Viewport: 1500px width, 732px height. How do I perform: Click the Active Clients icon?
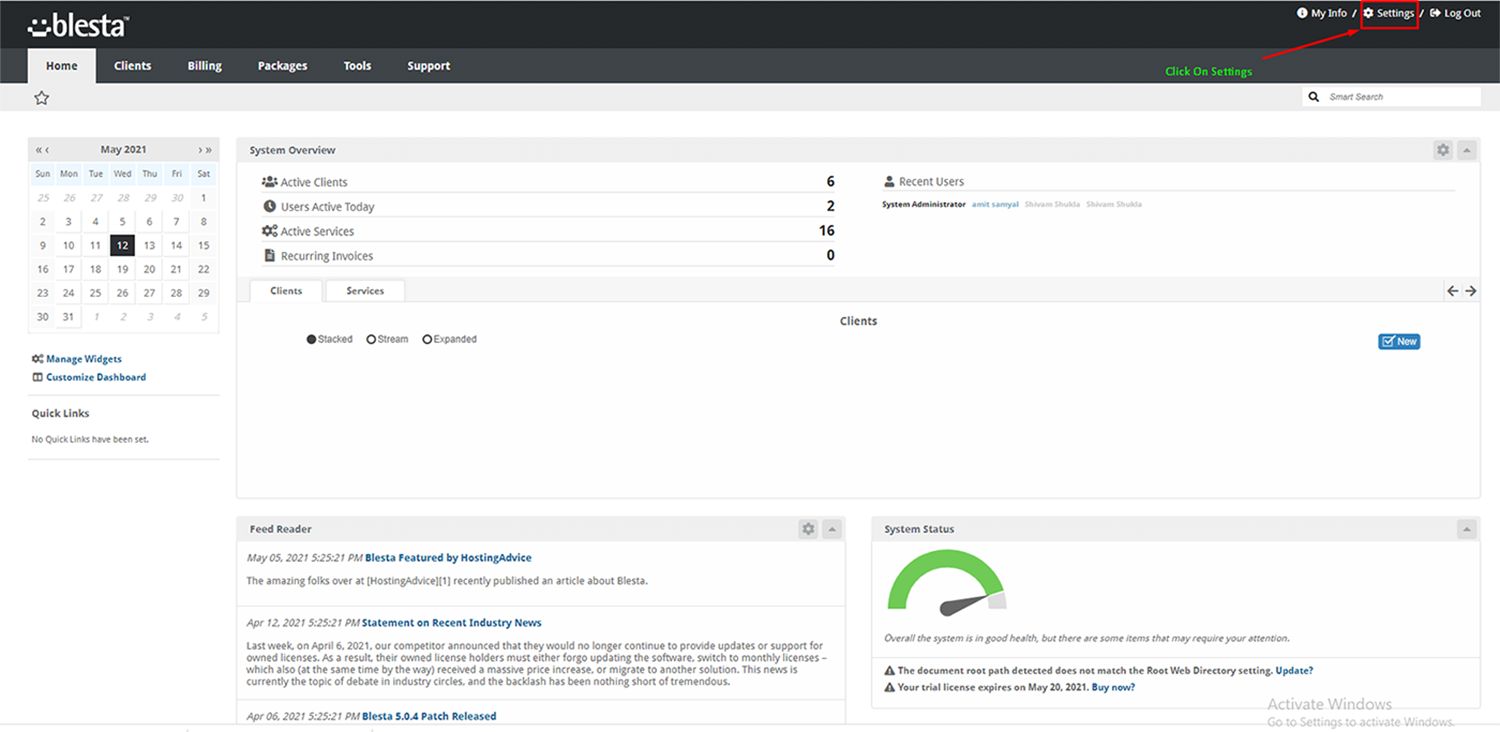click(270, 182)
